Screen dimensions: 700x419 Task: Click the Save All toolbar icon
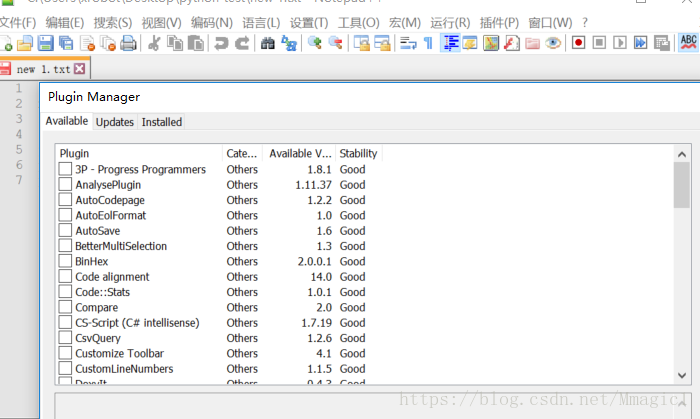tap(66, 43)
